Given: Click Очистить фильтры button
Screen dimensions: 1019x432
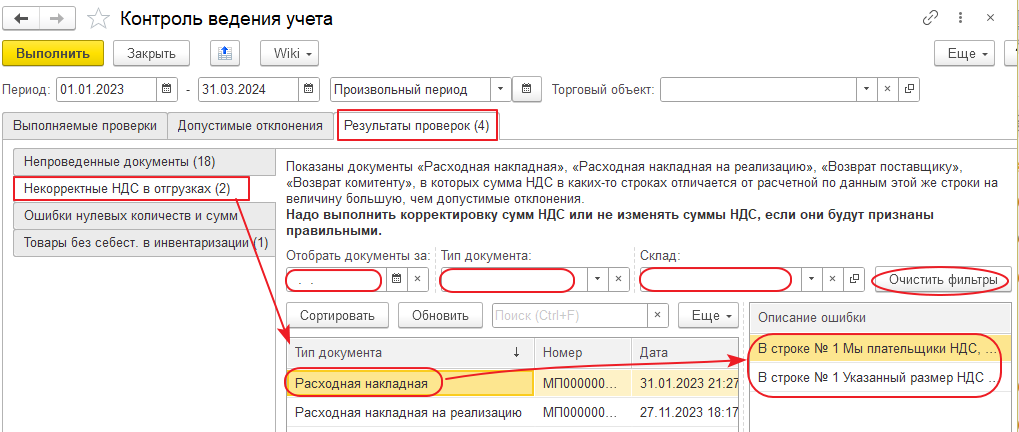Looking at the screenshot, I should pos(942,280).
